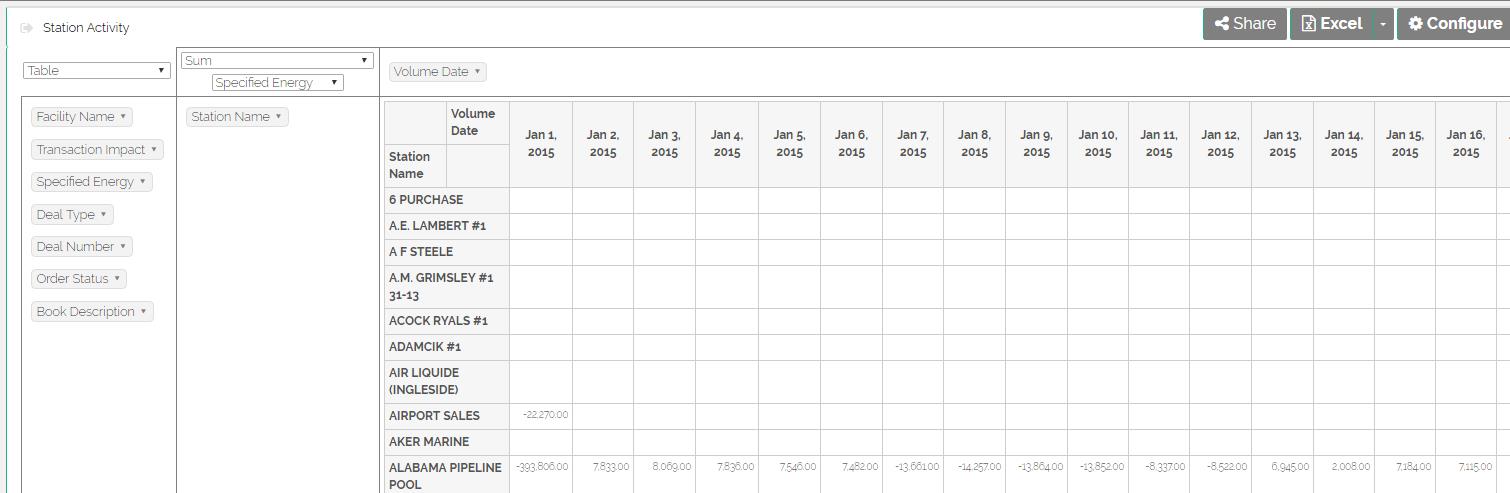Click the Jan 1, 2015 column header
1510x493 pixels.
[x=541, y=143]
